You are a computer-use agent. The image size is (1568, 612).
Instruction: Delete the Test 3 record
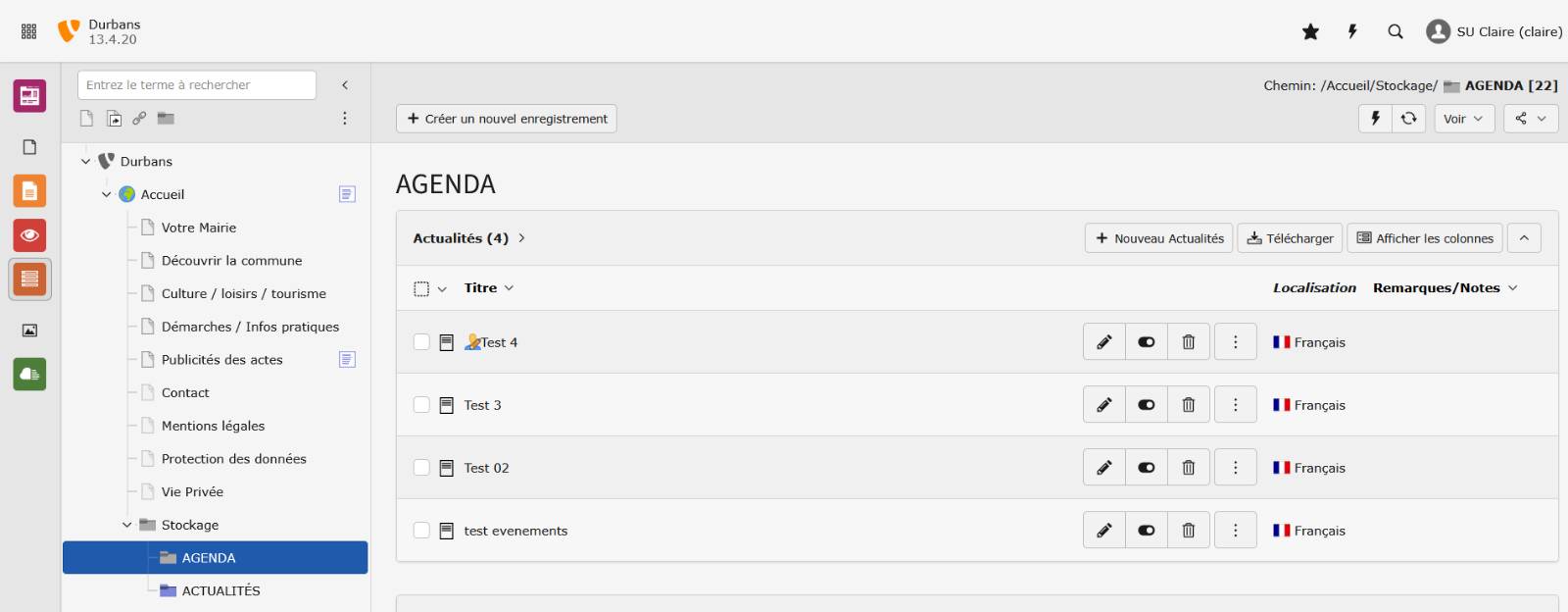1189,405
